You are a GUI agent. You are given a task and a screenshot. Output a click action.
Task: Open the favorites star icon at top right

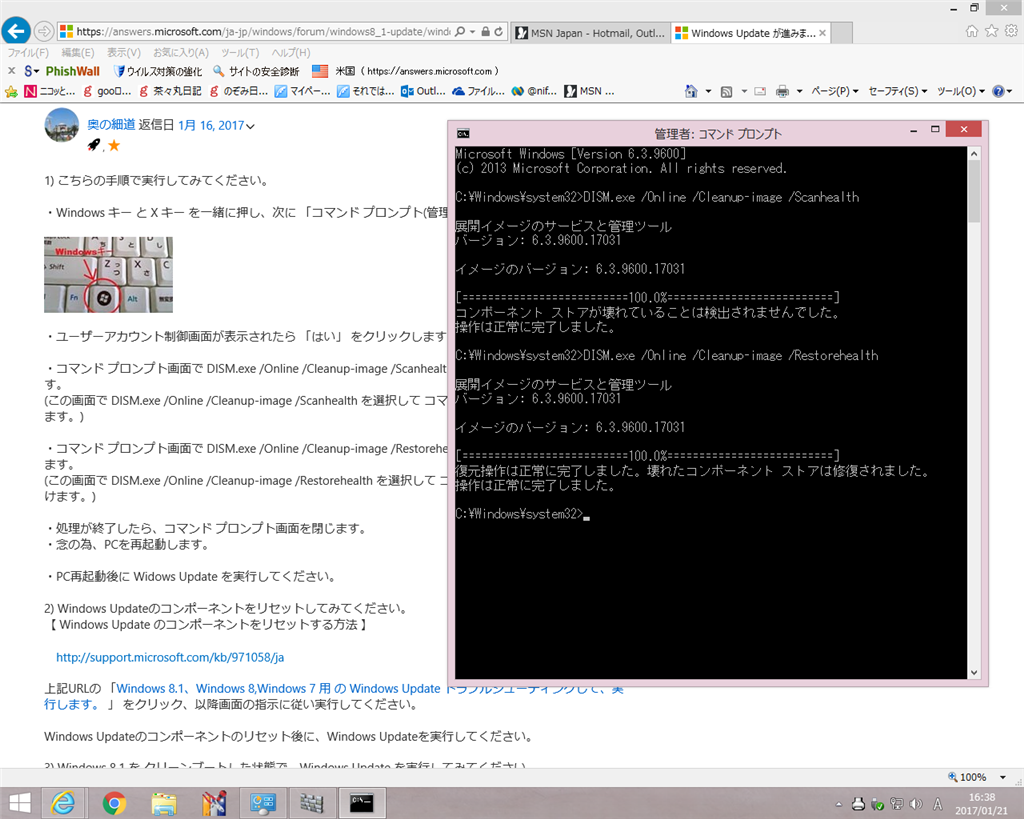tap(991, 31)
